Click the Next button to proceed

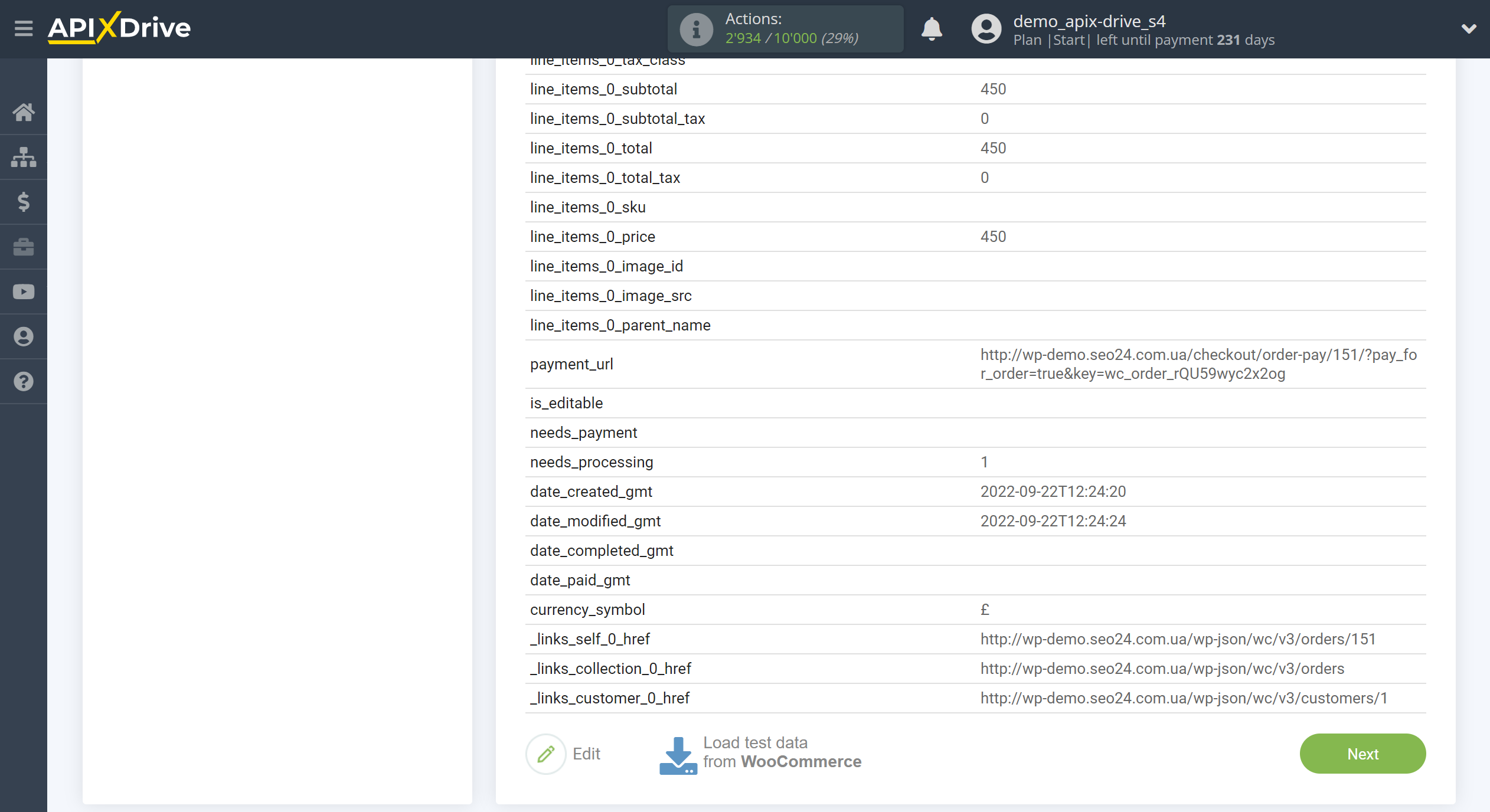tap(1362, 753)
